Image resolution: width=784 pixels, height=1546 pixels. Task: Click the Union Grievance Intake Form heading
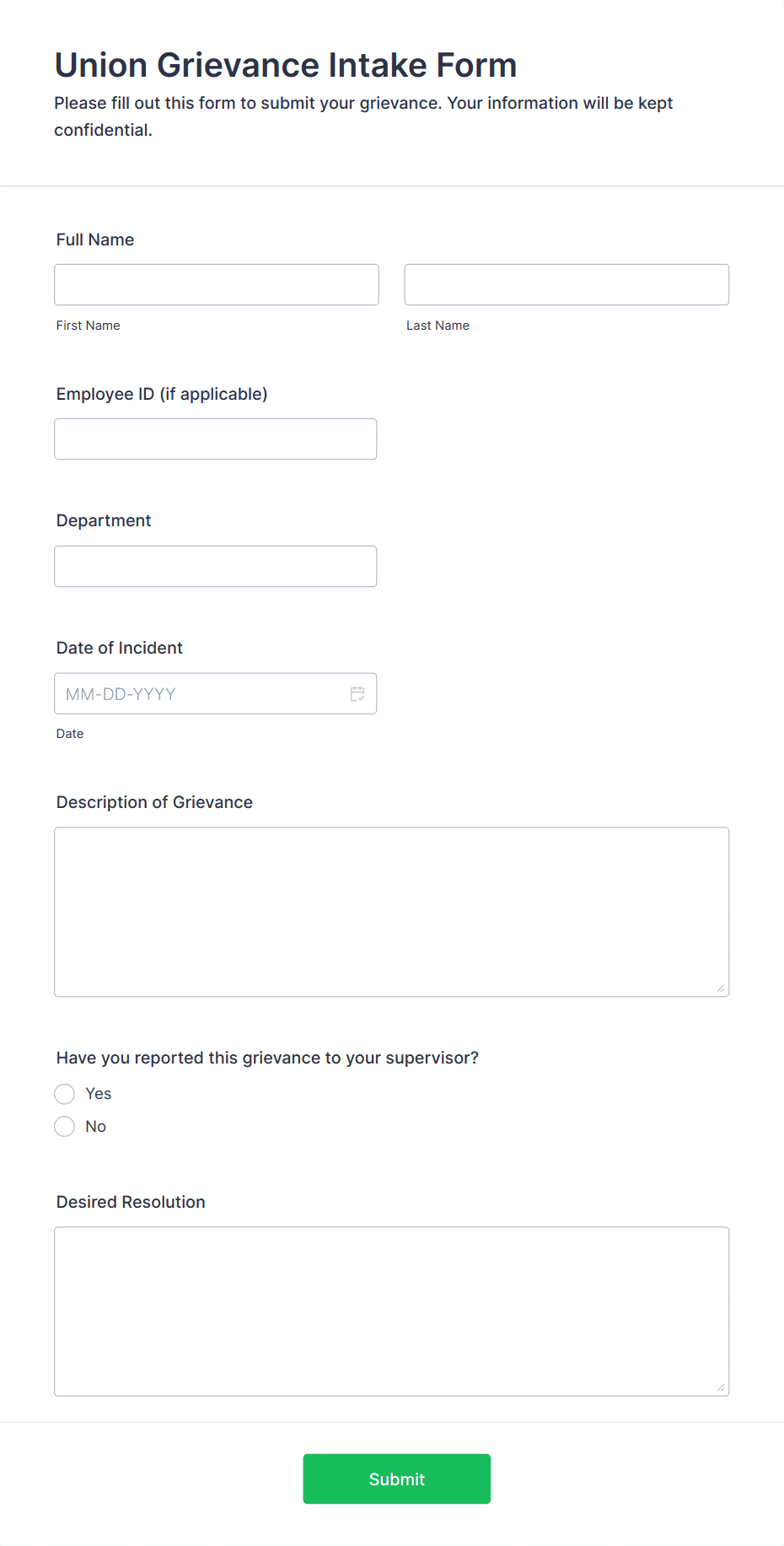pos(286,65)
